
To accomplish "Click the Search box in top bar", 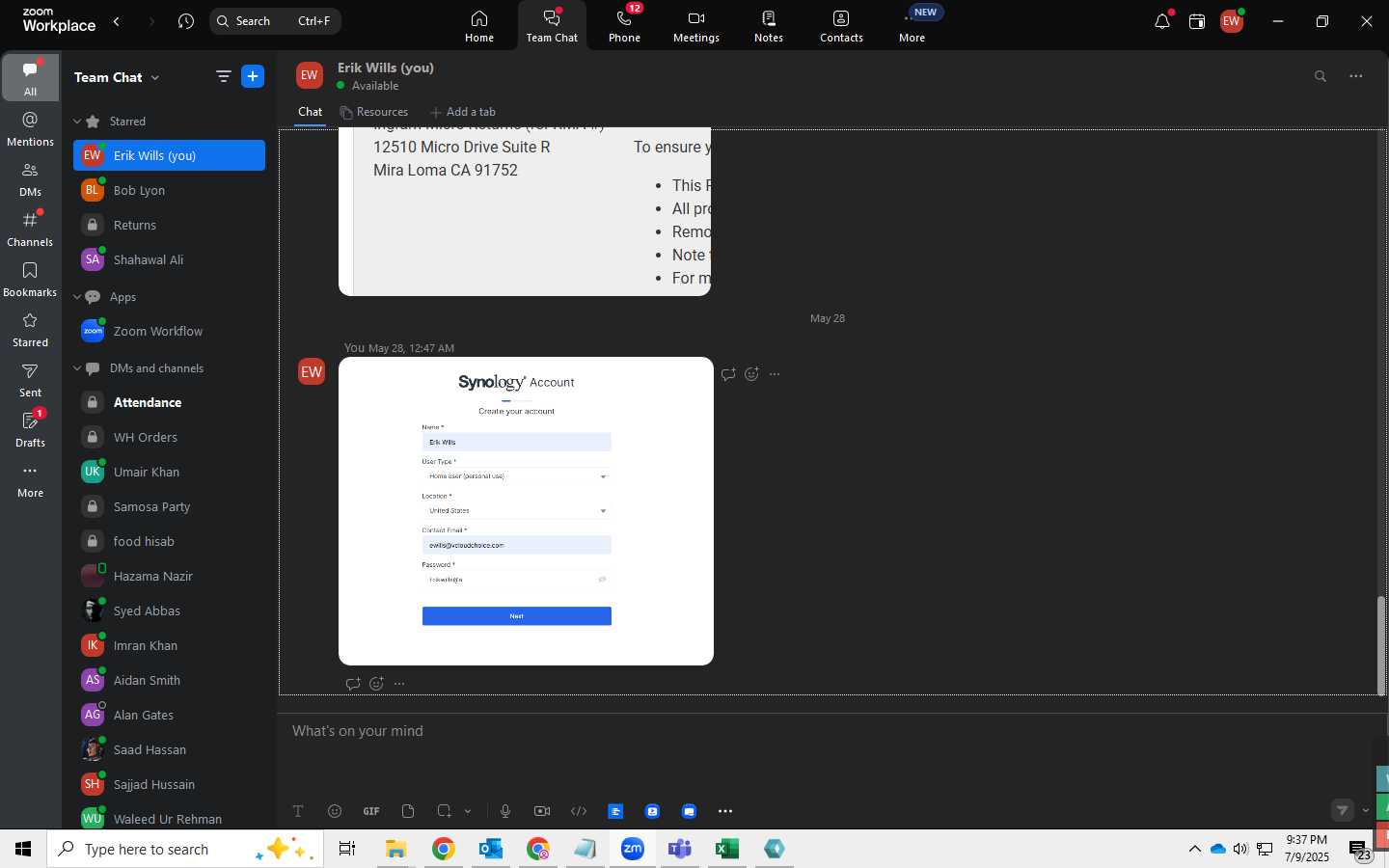I will 275,21.
